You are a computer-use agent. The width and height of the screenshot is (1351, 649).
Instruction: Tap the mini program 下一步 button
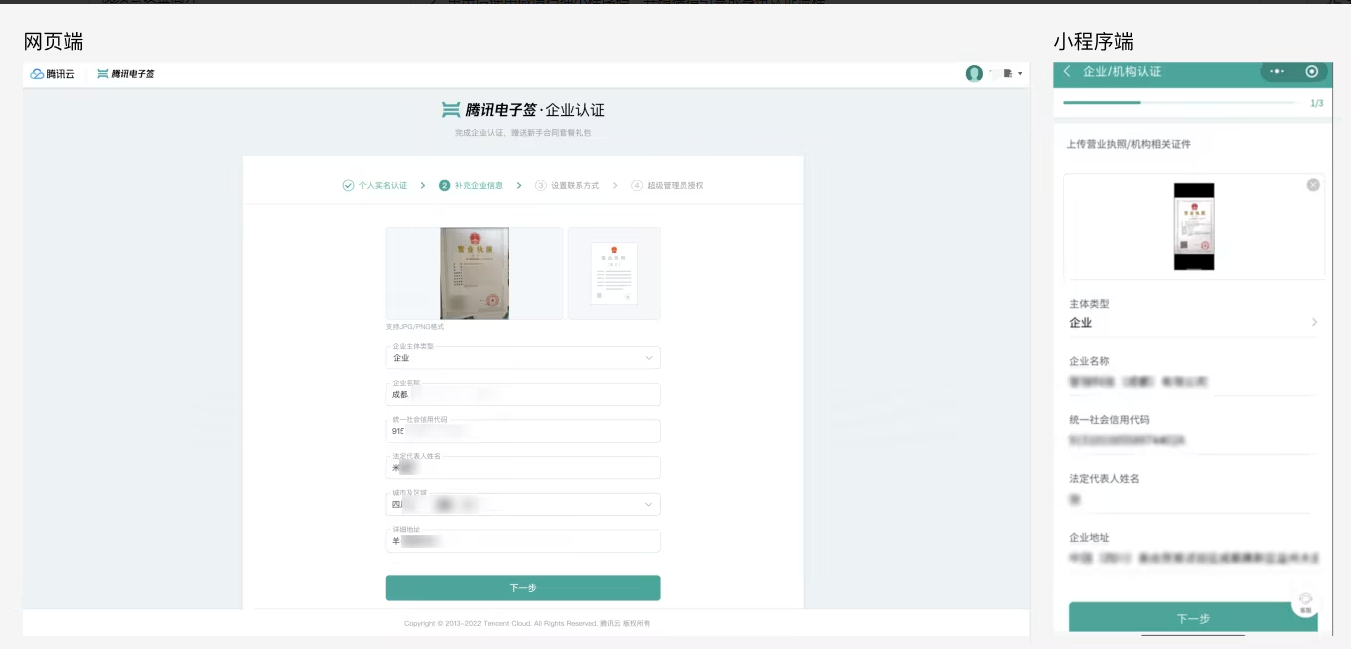click(1193, 618)
